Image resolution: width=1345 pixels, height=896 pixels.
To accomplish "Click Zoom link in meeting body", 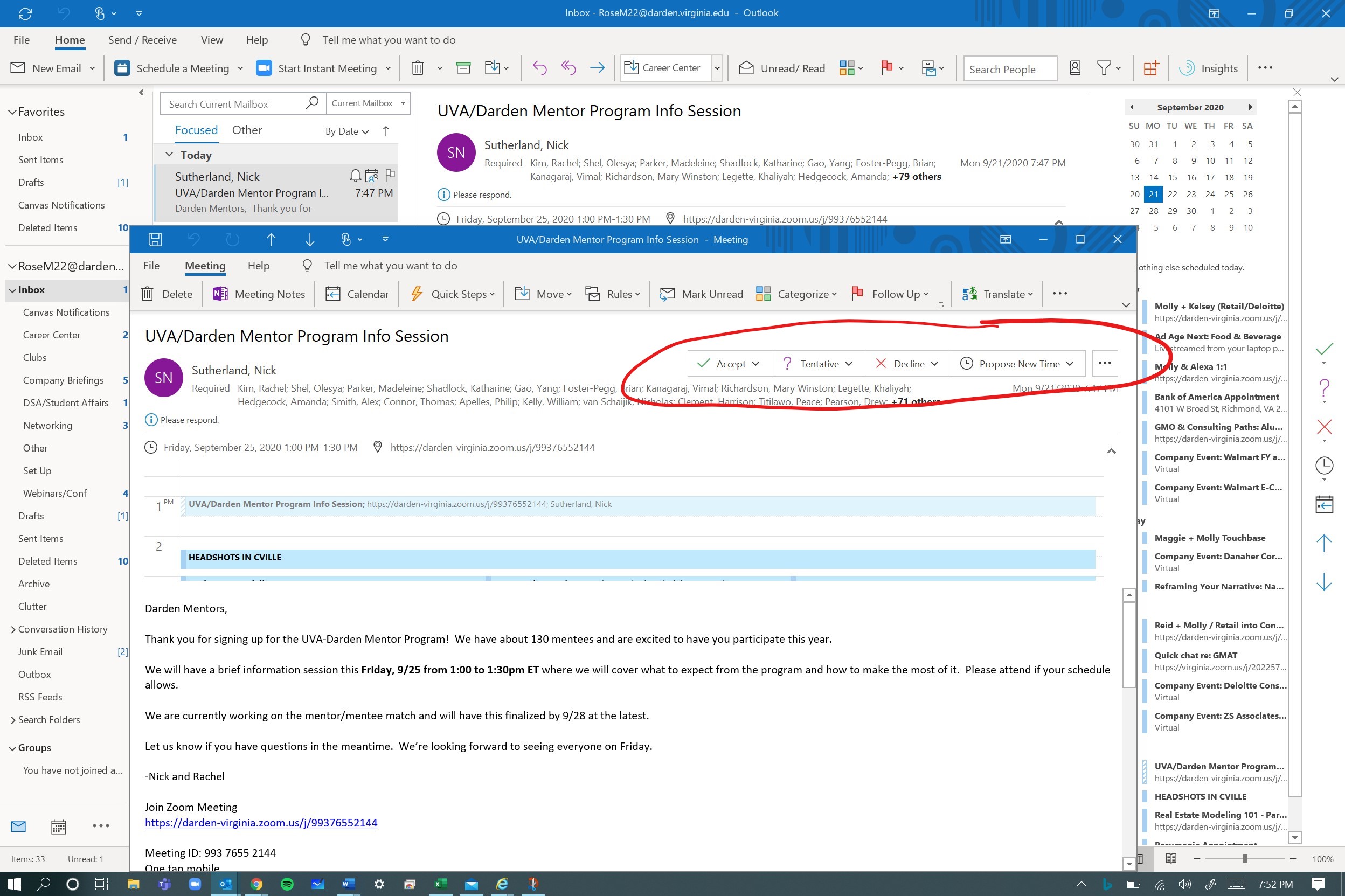I will click(x=261, y=822).
